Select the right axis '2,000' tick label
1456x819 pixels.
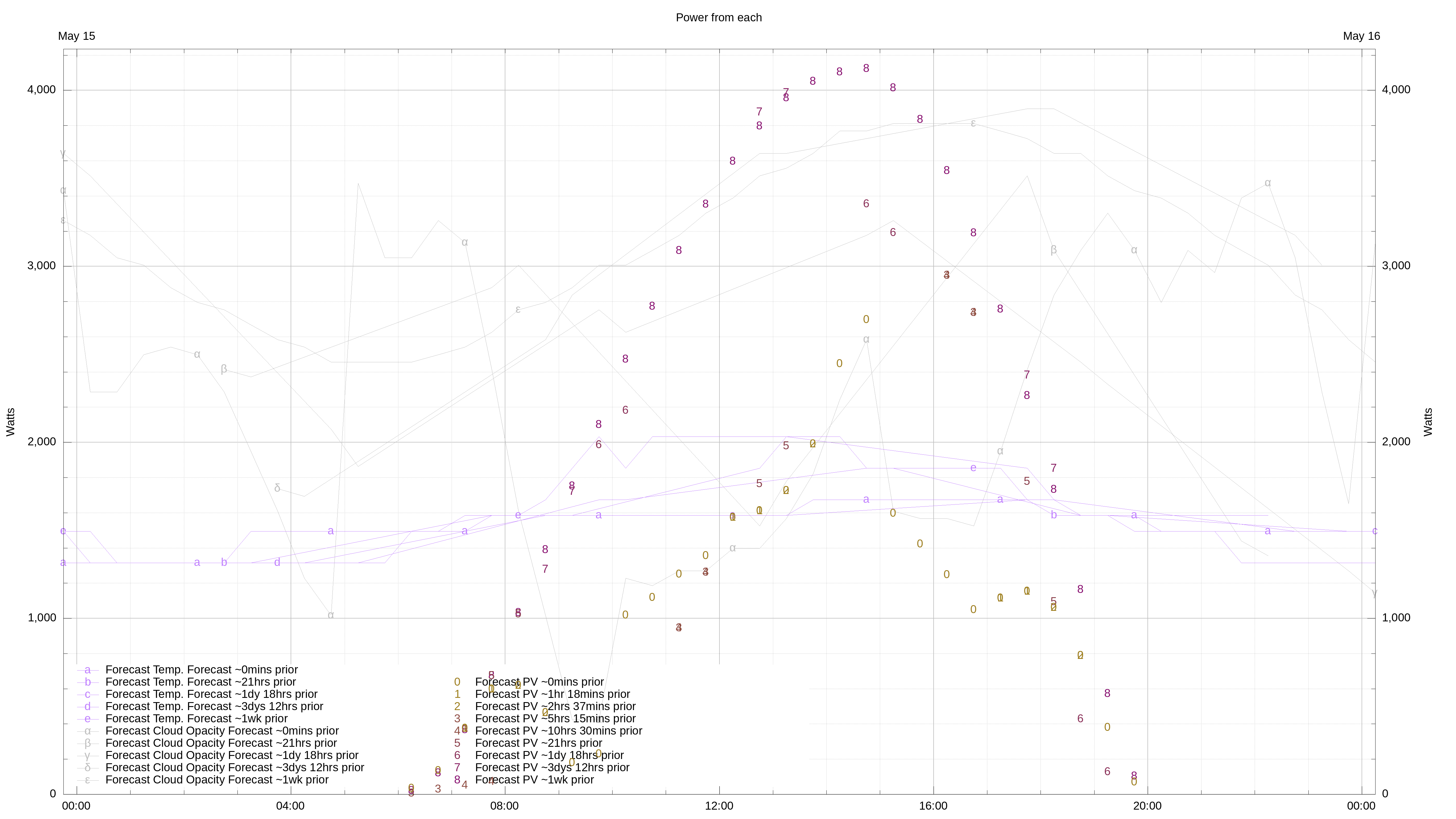tap(1396, 442)
